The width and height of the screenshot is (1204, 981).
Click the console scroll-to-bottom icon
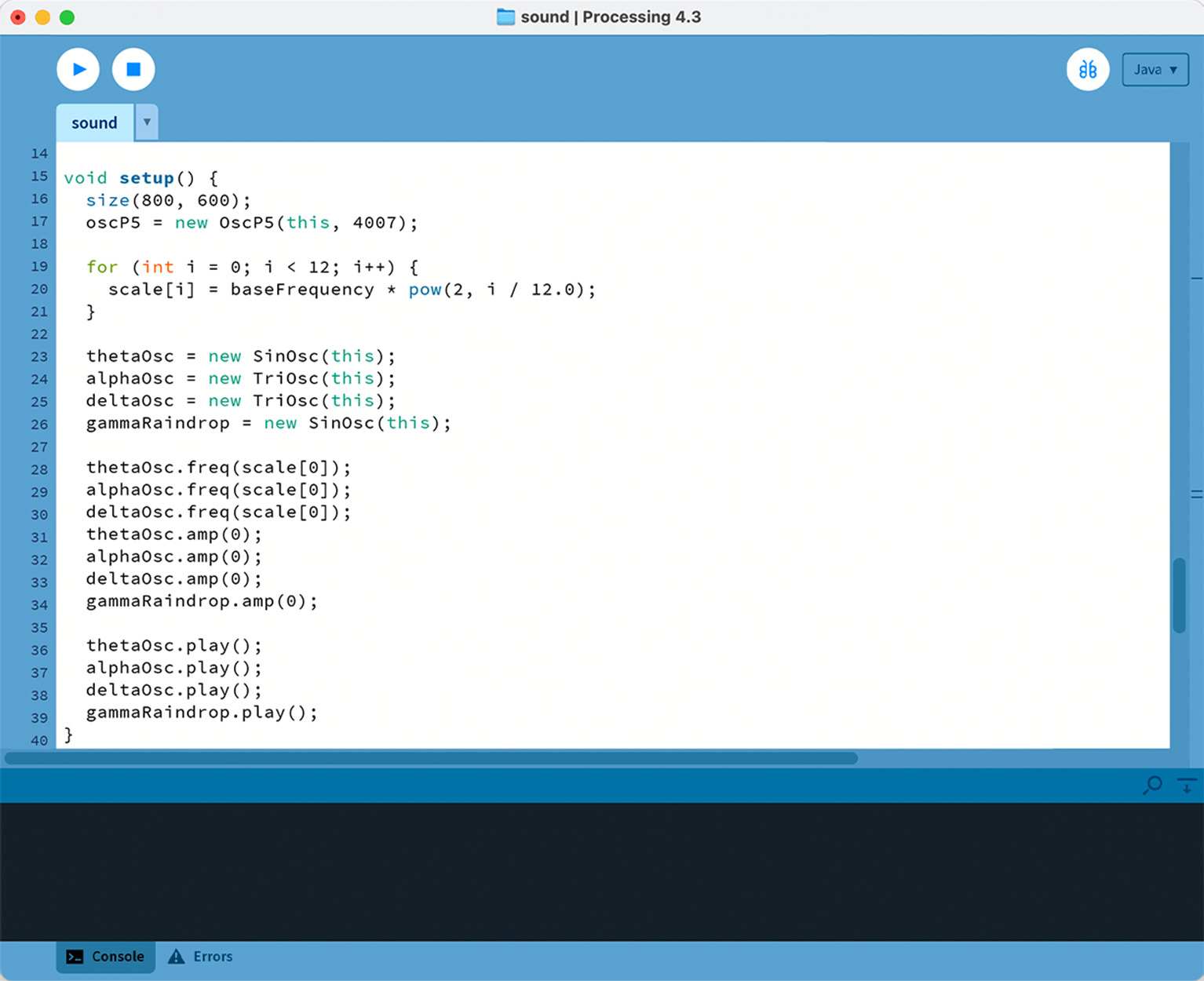(1186, 785)
